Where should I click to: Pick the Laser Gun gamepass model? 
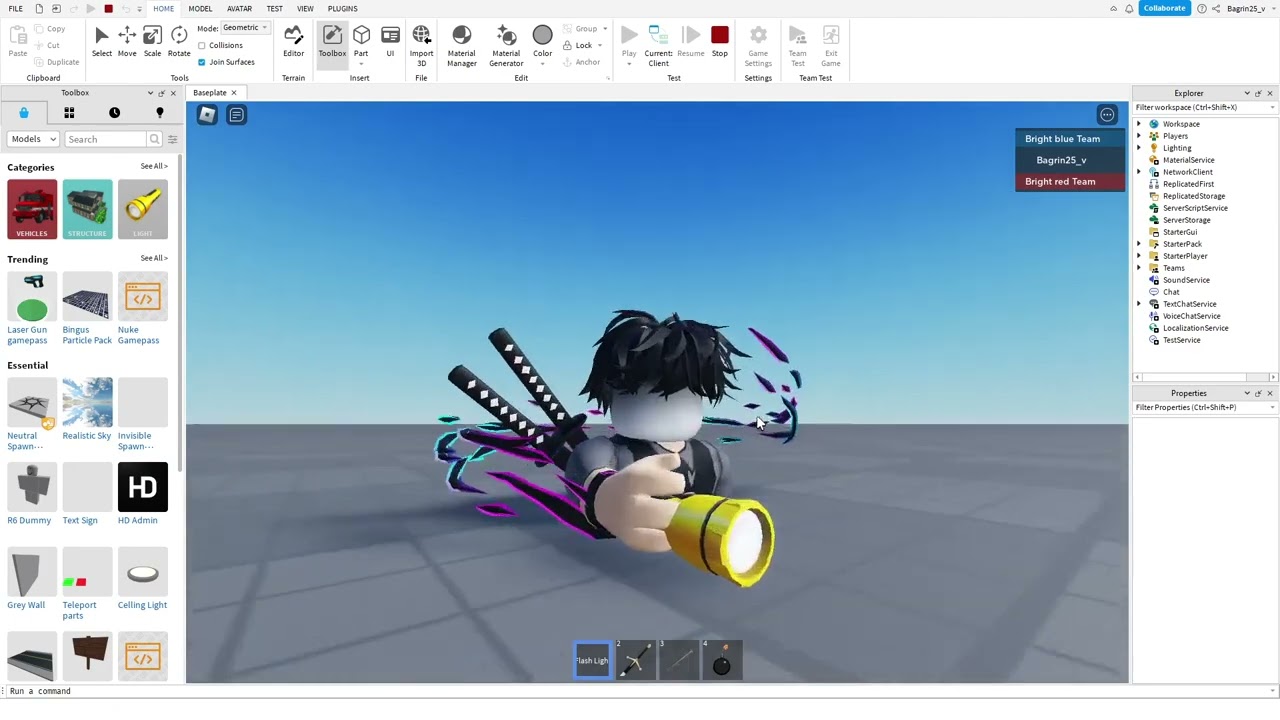click(32, 297)
